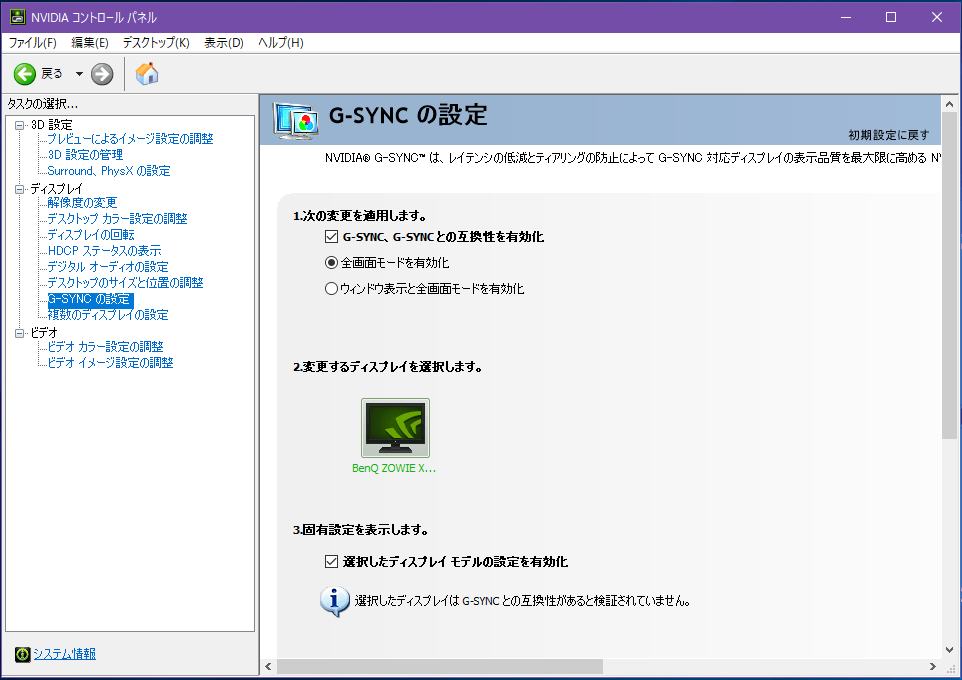This screenshot has width=962, height=680.
Task: Select the highlighted G-SYNC の設定 item
Action: pyautogui.click(x=90, y=299)
